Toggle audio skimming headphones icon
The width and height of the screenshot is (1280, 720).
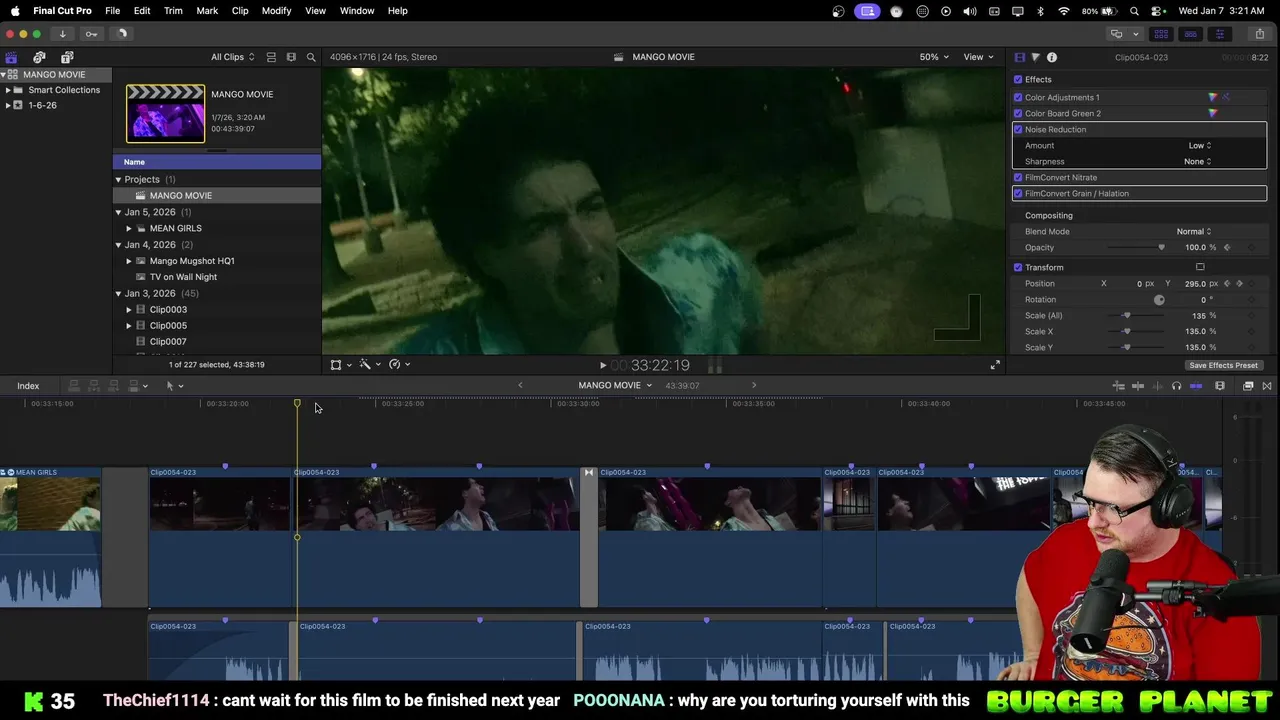tap(1176, 386)
